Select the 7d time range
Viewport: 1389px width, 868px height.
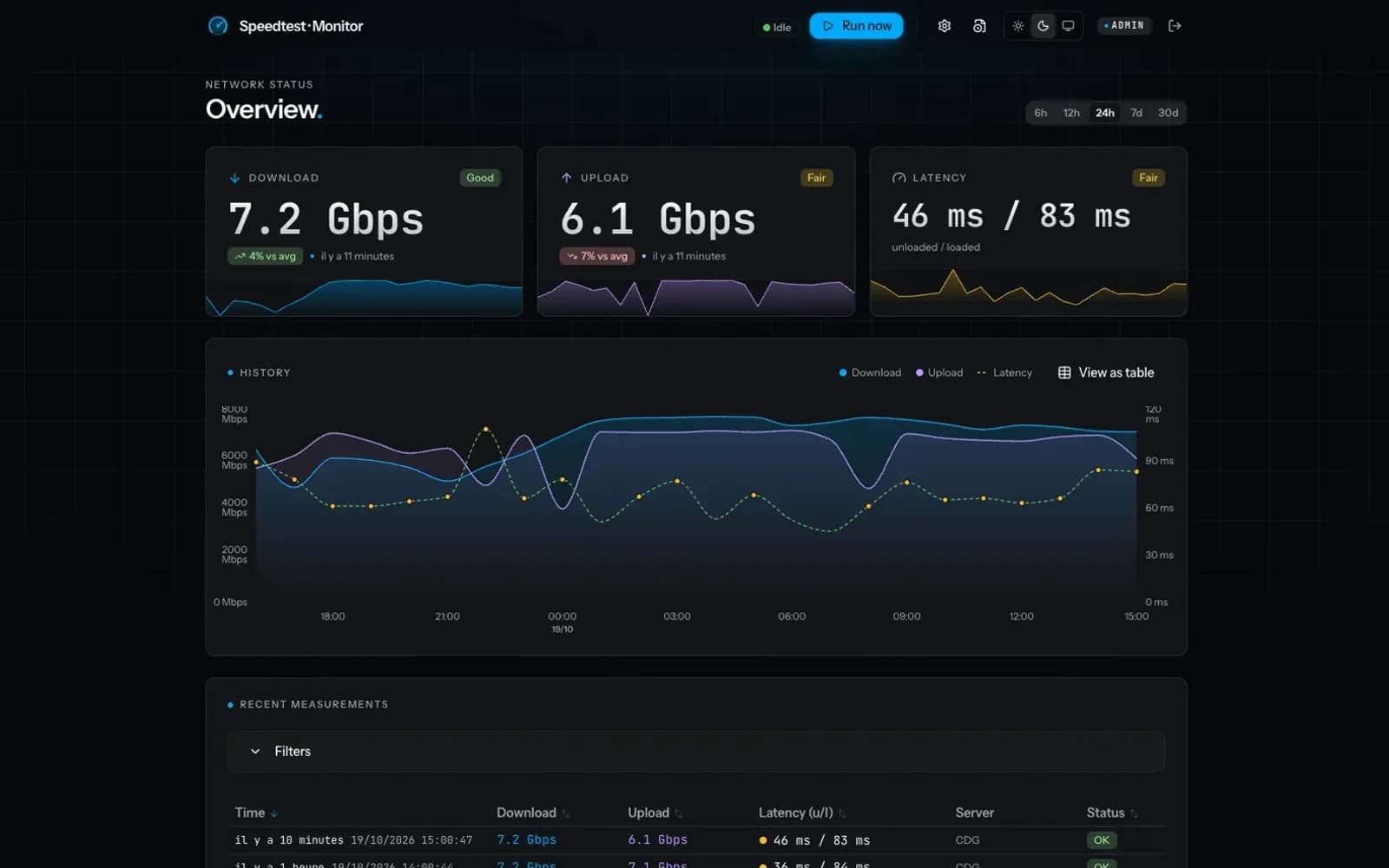pyautogui.click(x=1136, y=113)
